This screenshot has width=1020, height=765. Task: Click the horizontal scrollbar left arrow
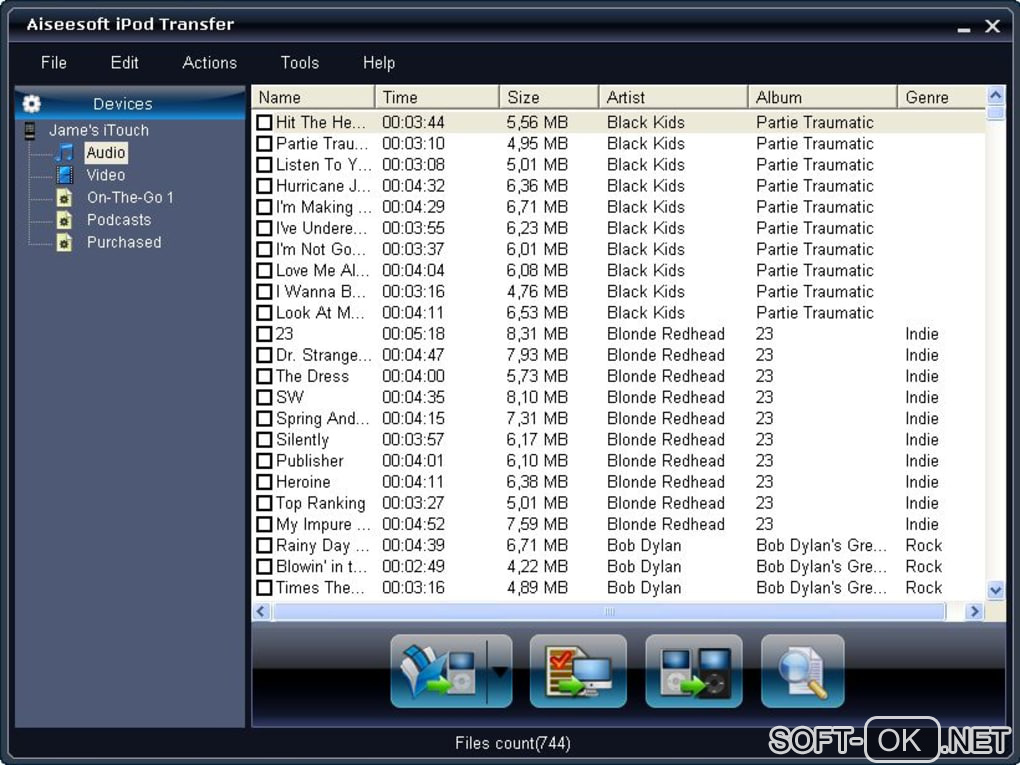coord(262,611)
